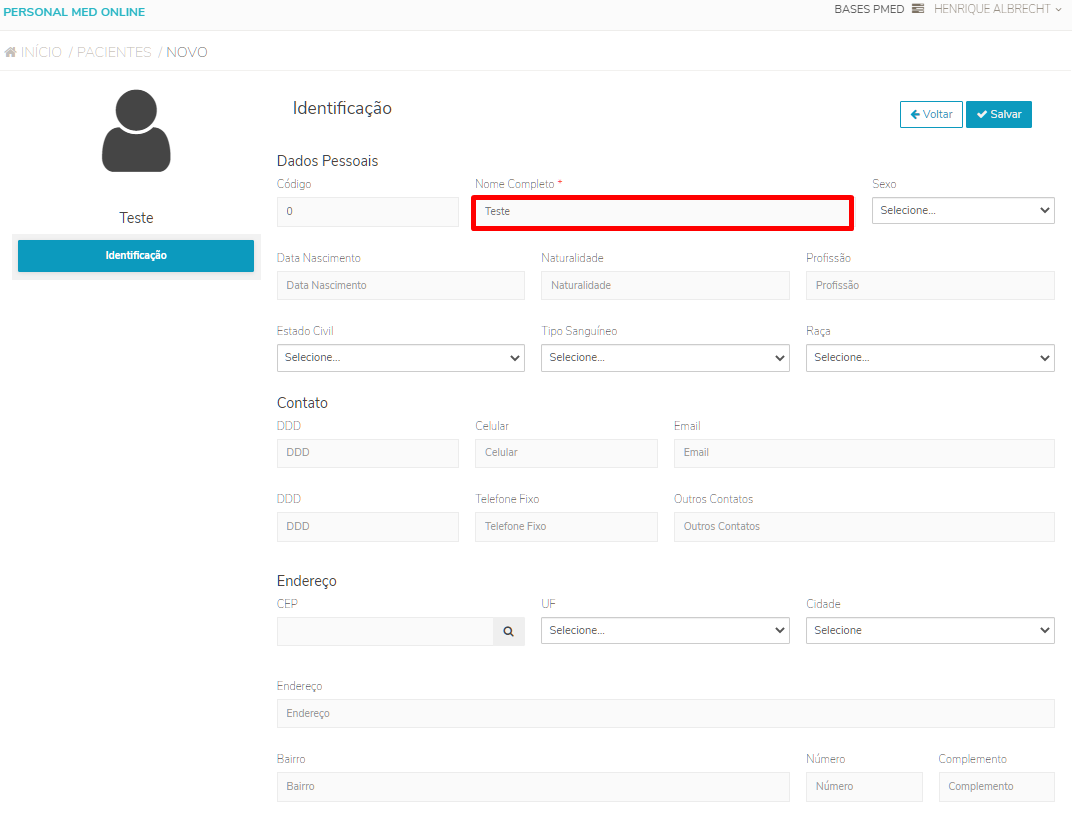Viewport: 1072px width, 825px height.
Task: Open the Tipo Sanguíneo dropdown
Action: [x=665, y=357]
